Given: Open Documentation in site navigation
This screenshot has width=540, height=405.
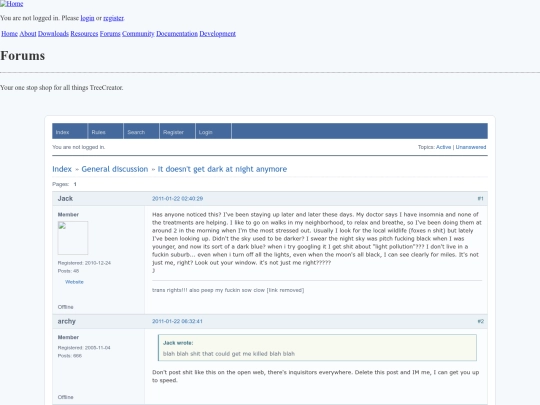Looking at the screenshot, I should coord(177,34).
